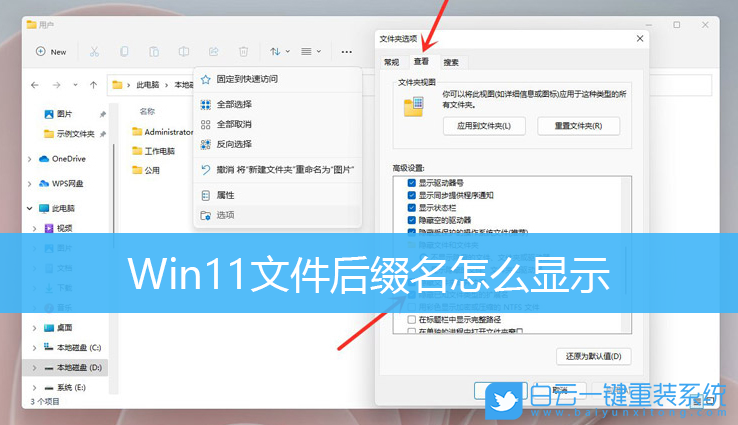Choose 全部取消 menu item
This screenshot has height=425, width=738.
tap(278, 124)
